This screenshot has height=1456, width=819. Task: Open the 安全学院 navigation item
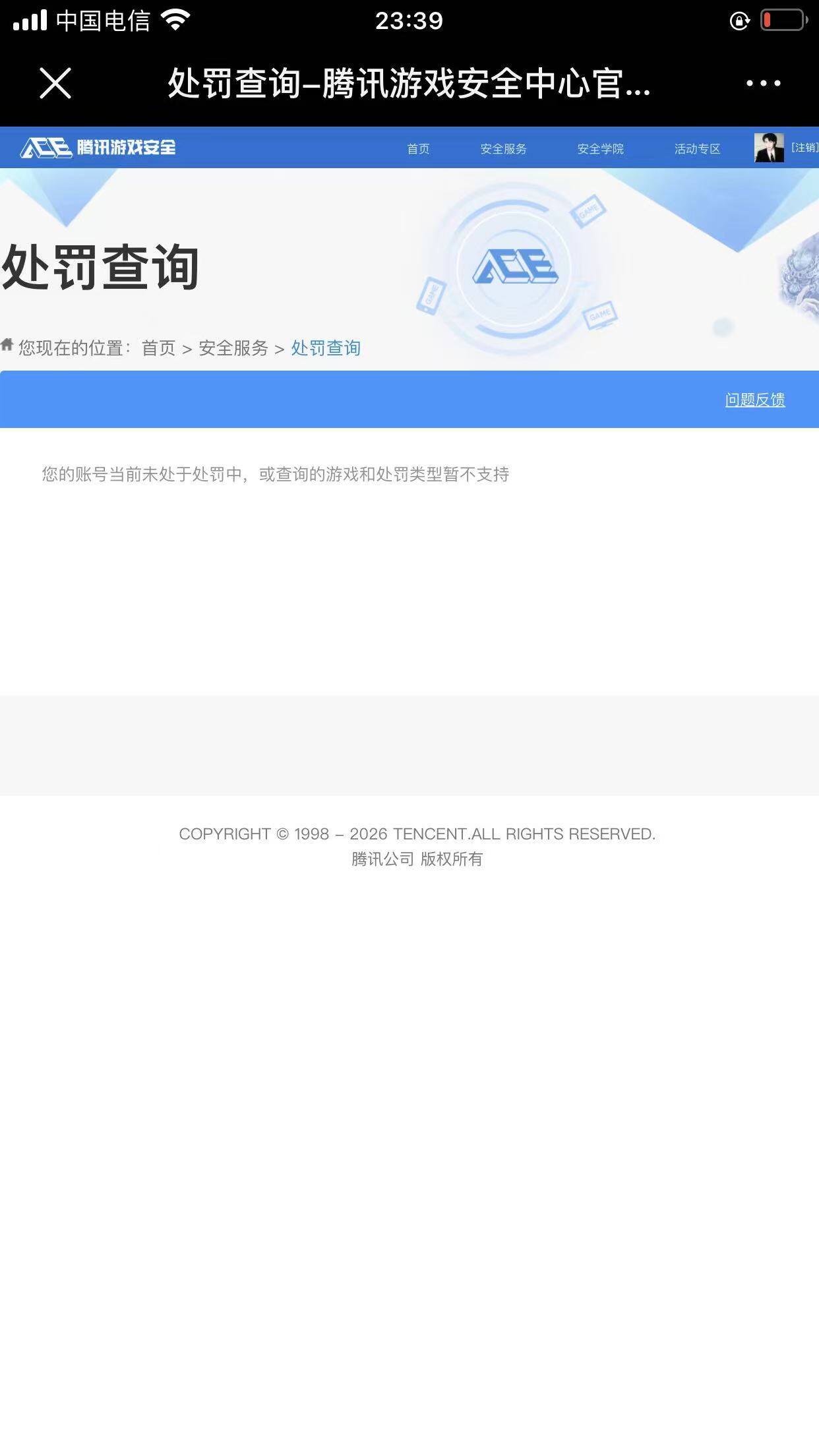600,148
